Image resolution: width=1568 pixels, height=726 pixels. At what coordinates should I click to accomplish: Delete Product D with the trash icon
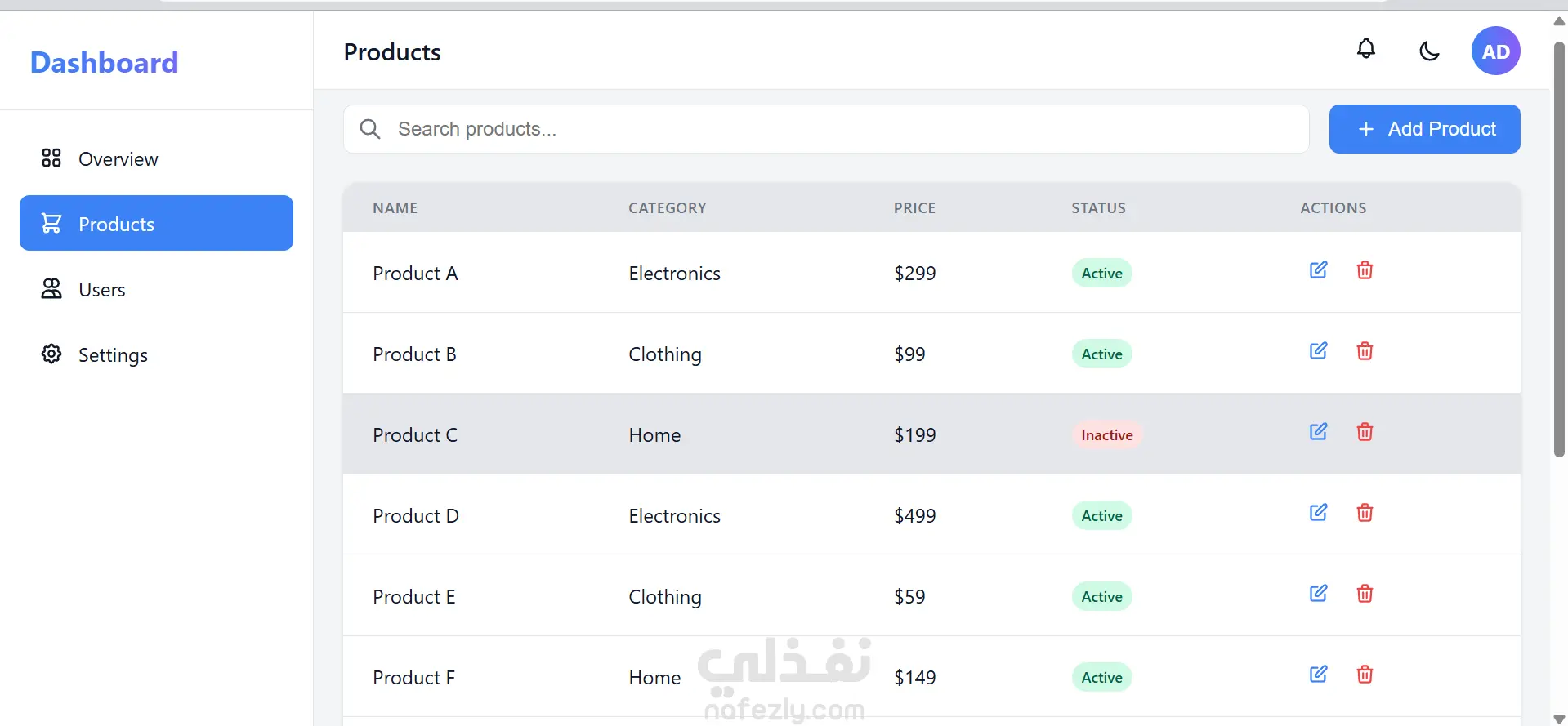1365,513
